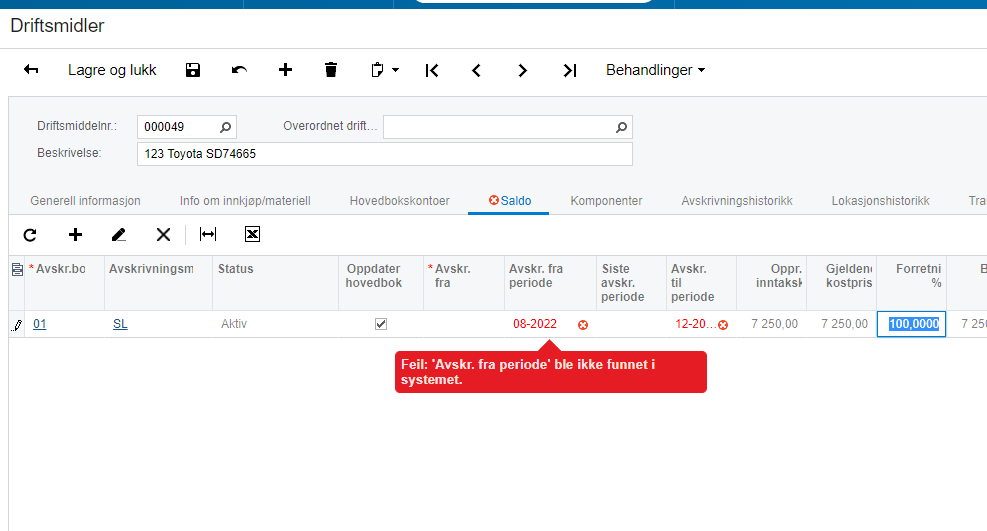Click the clipboard copy-paste icon
The image size is (987, 531).
(x=377, y=70)
